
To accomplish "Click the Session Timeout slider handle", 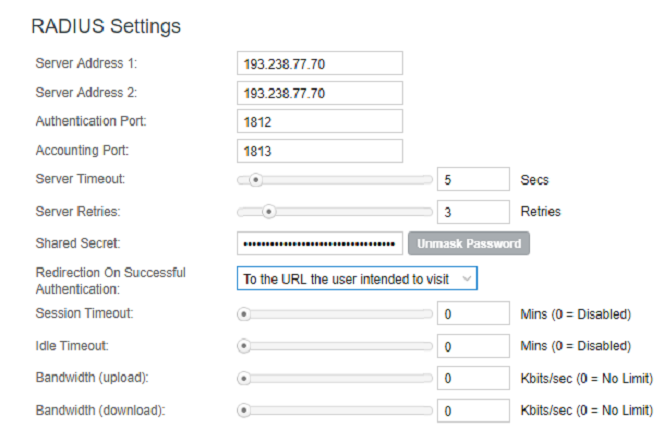I will point(243,314).
